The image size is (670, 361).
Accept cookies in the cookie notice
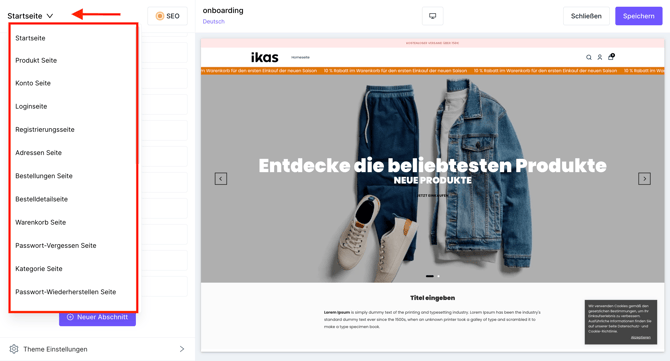point(641,338)
